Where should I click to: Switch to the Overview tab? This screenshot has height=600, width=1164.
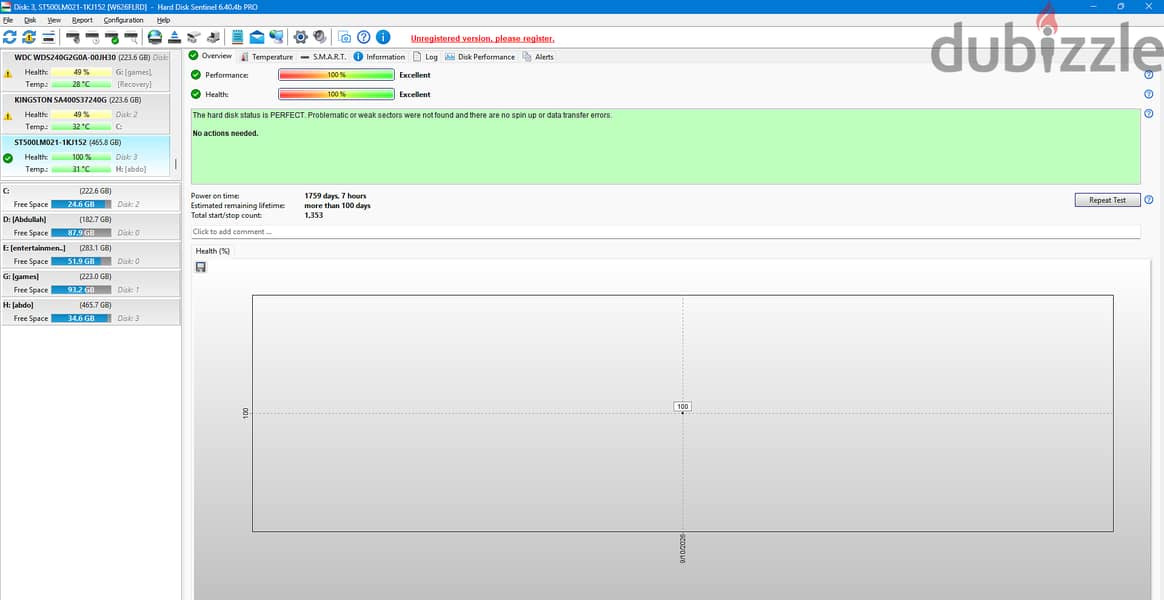tap(211, 56)
